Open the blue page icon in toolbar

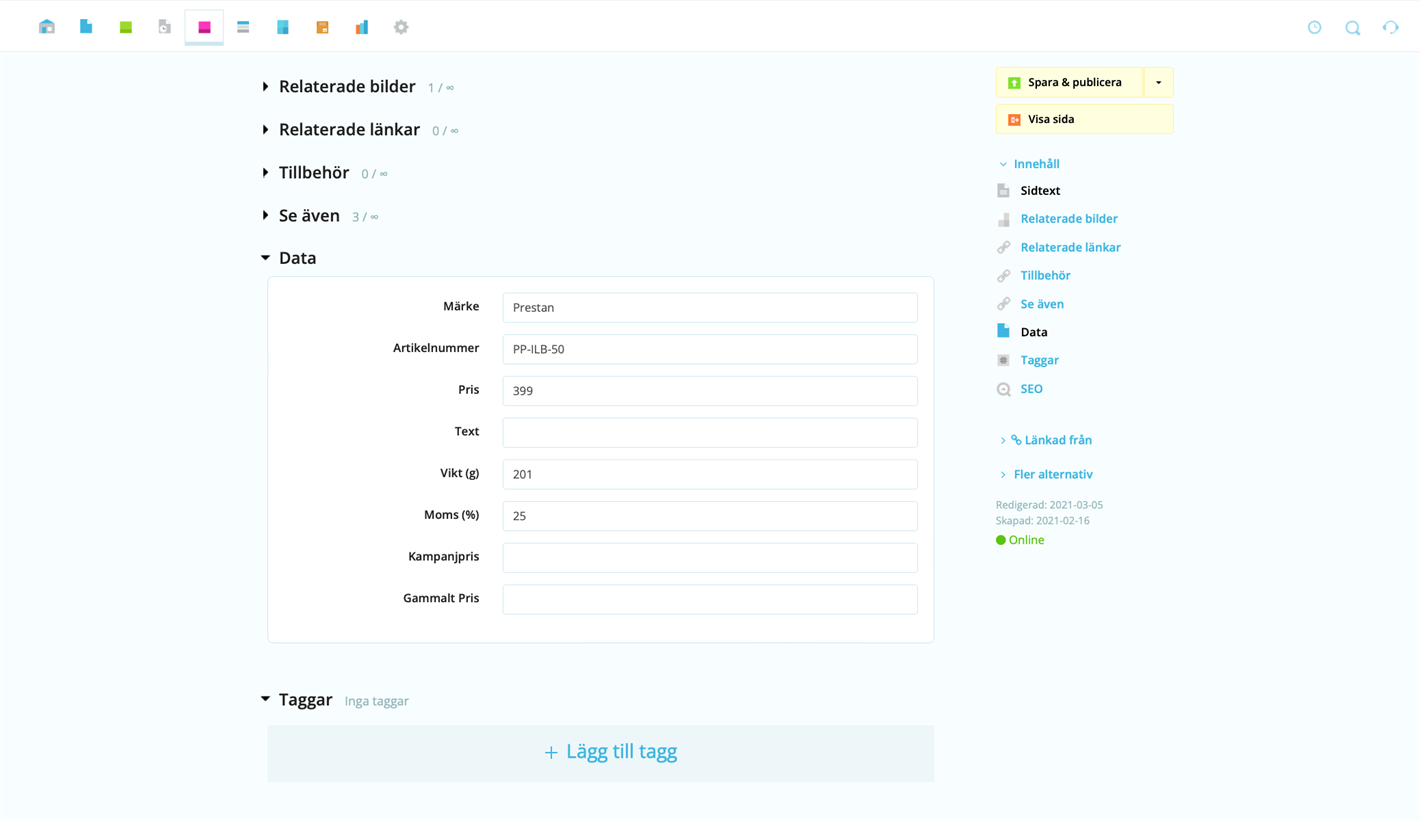(x=86, y=27)
